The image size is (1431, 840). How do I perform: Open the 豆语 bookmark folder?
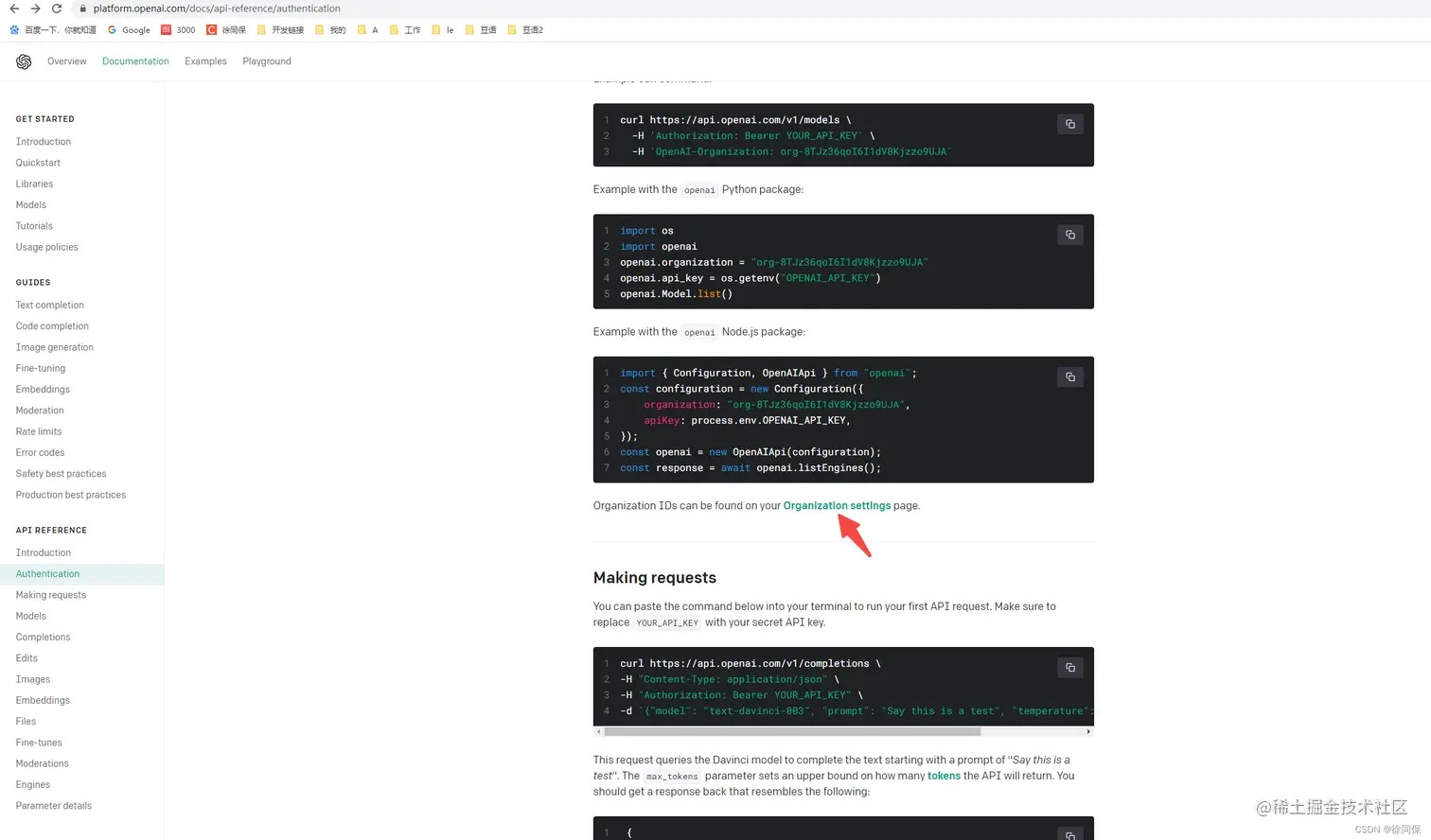[481, 30]
